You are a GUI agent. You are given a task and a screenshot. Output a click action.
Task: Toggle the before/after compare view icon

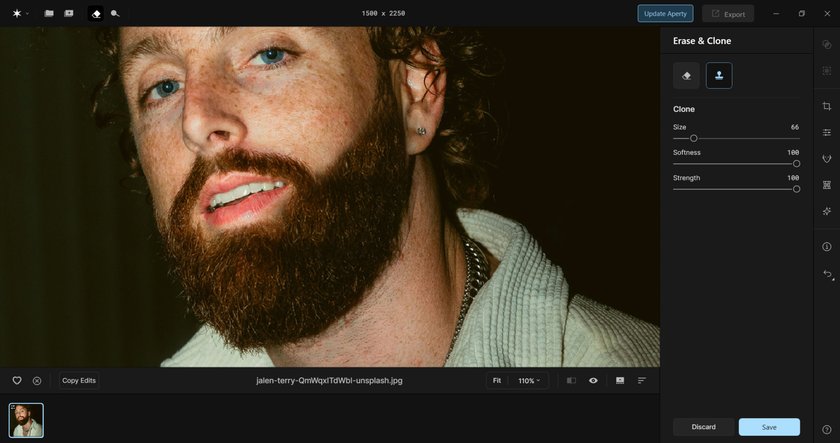pos(571,380)
